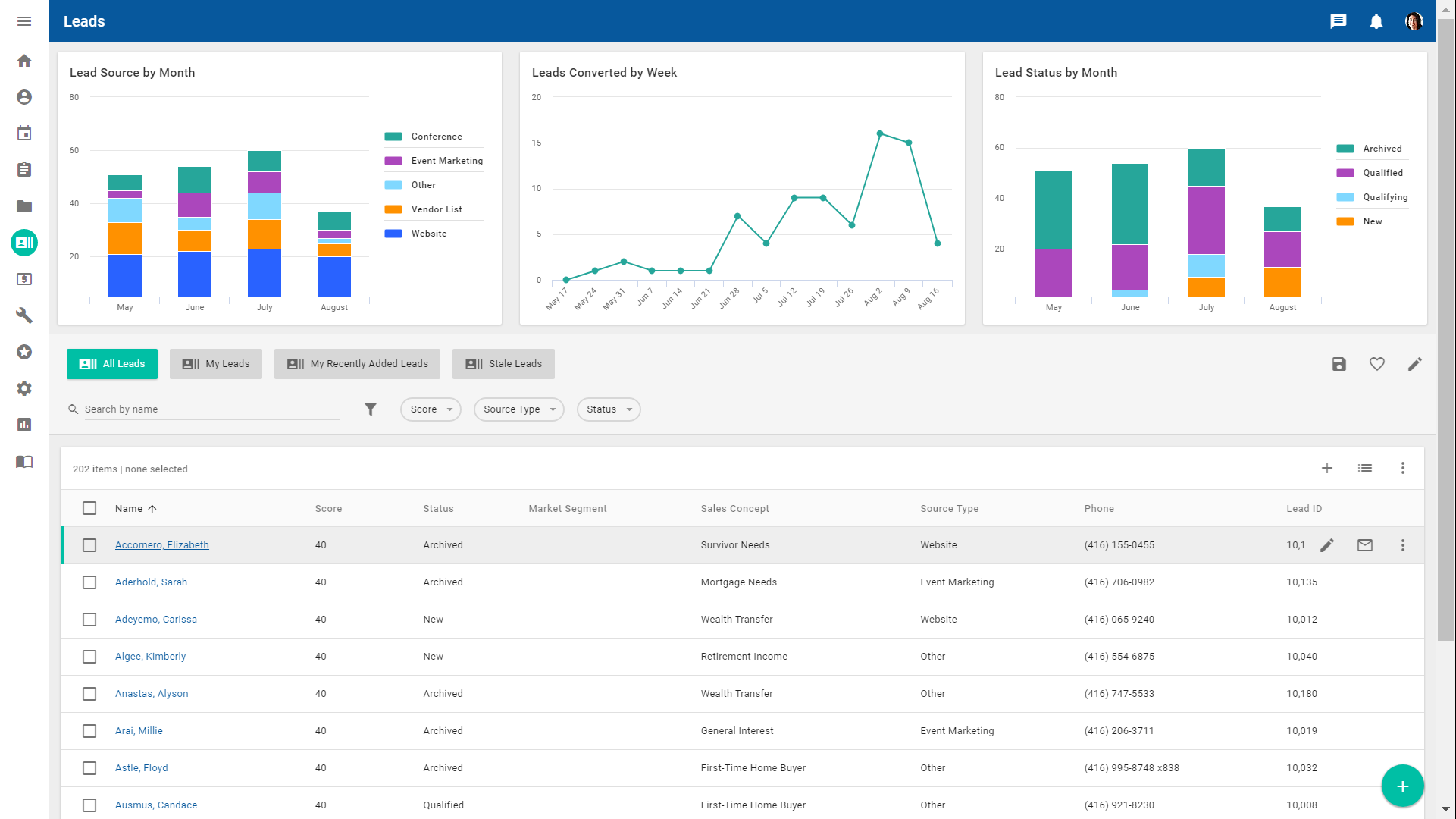Viewport: 1456px width, 819px height.
Task: Open the Adeyemo, Carissa lead link
Action: [156, 620]
